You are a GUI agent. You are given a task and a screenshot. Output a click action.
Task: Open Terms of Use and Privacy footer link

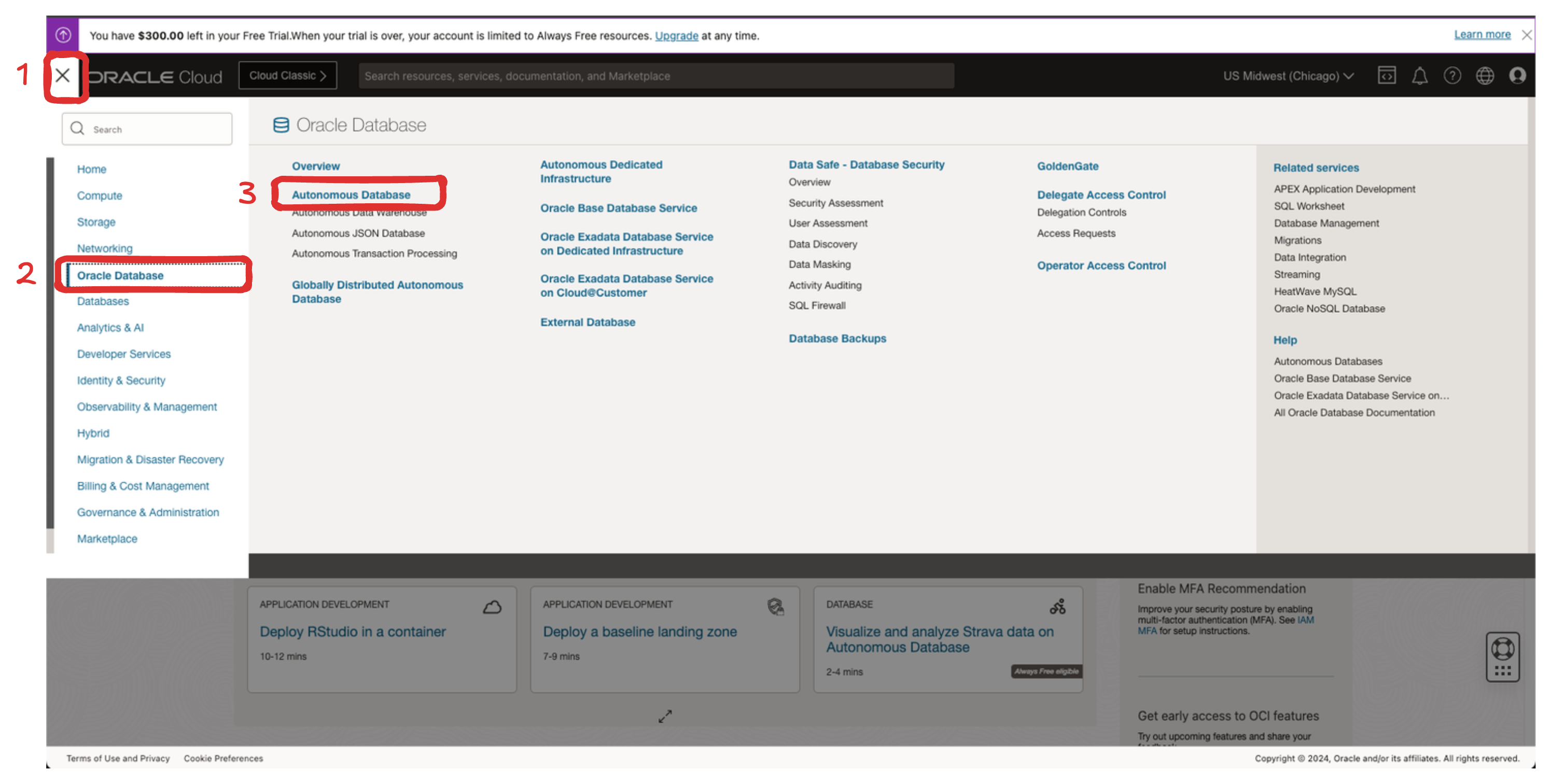point(118,758)
